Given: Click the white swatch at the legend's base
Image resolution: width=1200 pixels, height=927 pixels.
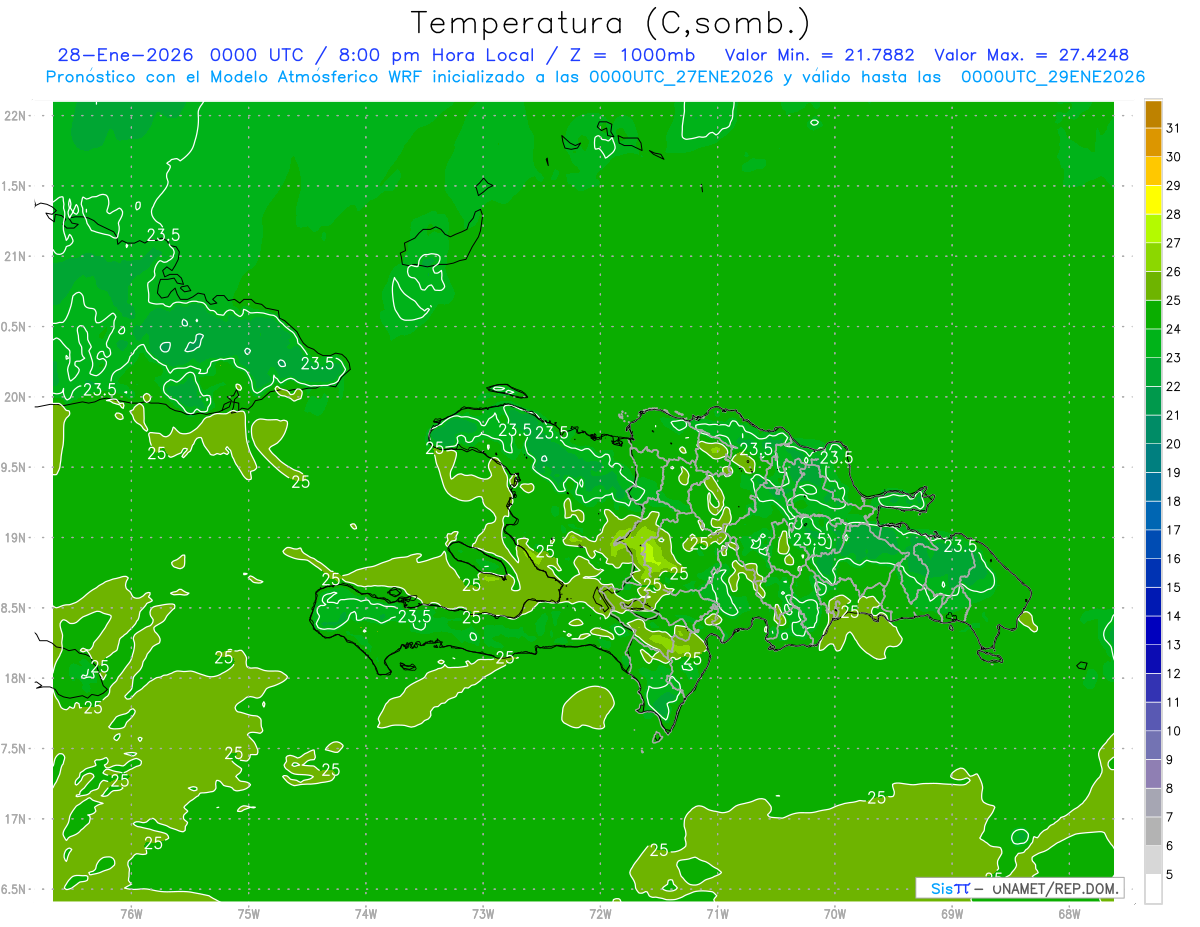Looking at the screenshot, I should pyautogui.click(x=1153, y=889).
